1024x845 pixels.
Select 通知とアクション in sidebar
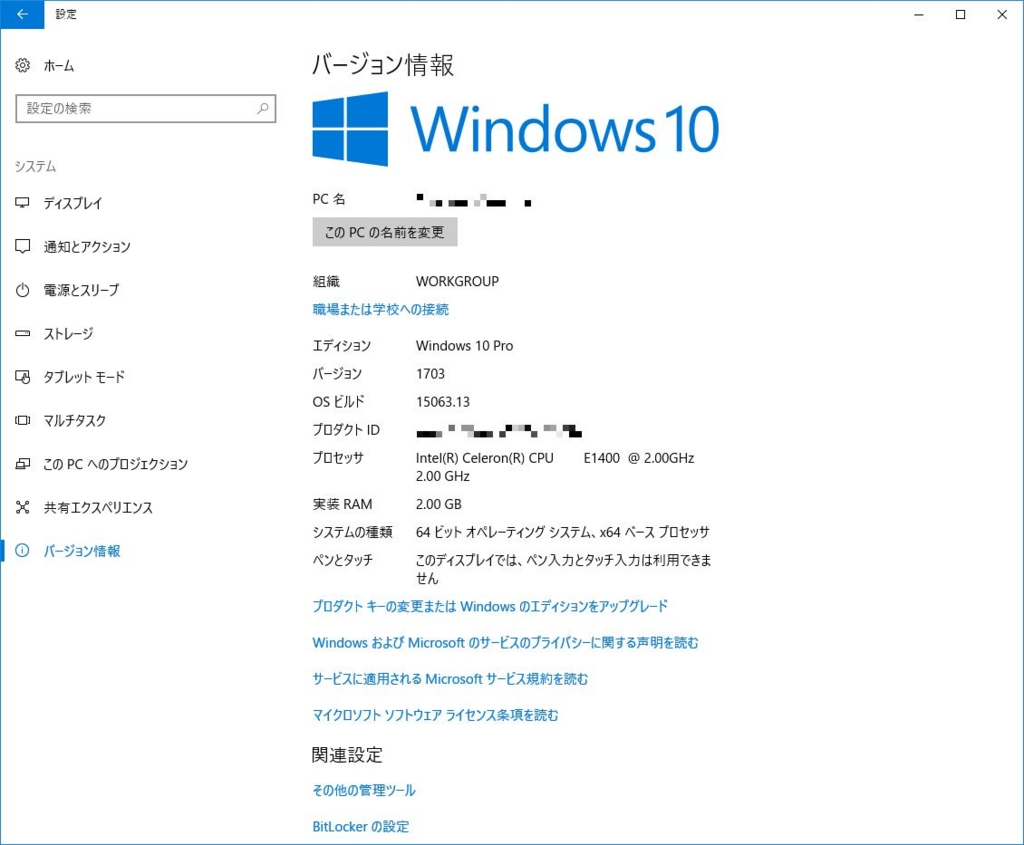(x=87, y=247)
